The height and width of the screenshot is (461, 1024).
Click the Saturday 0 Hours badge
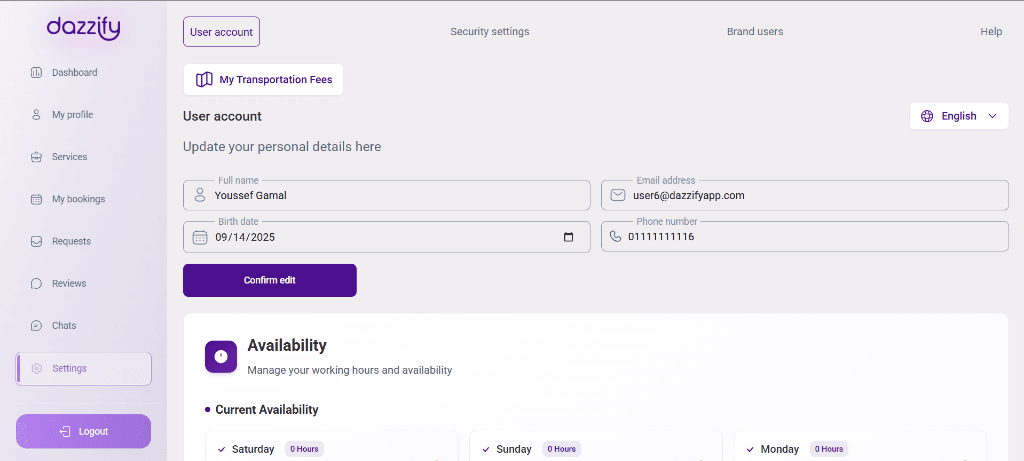coord(304,449)
